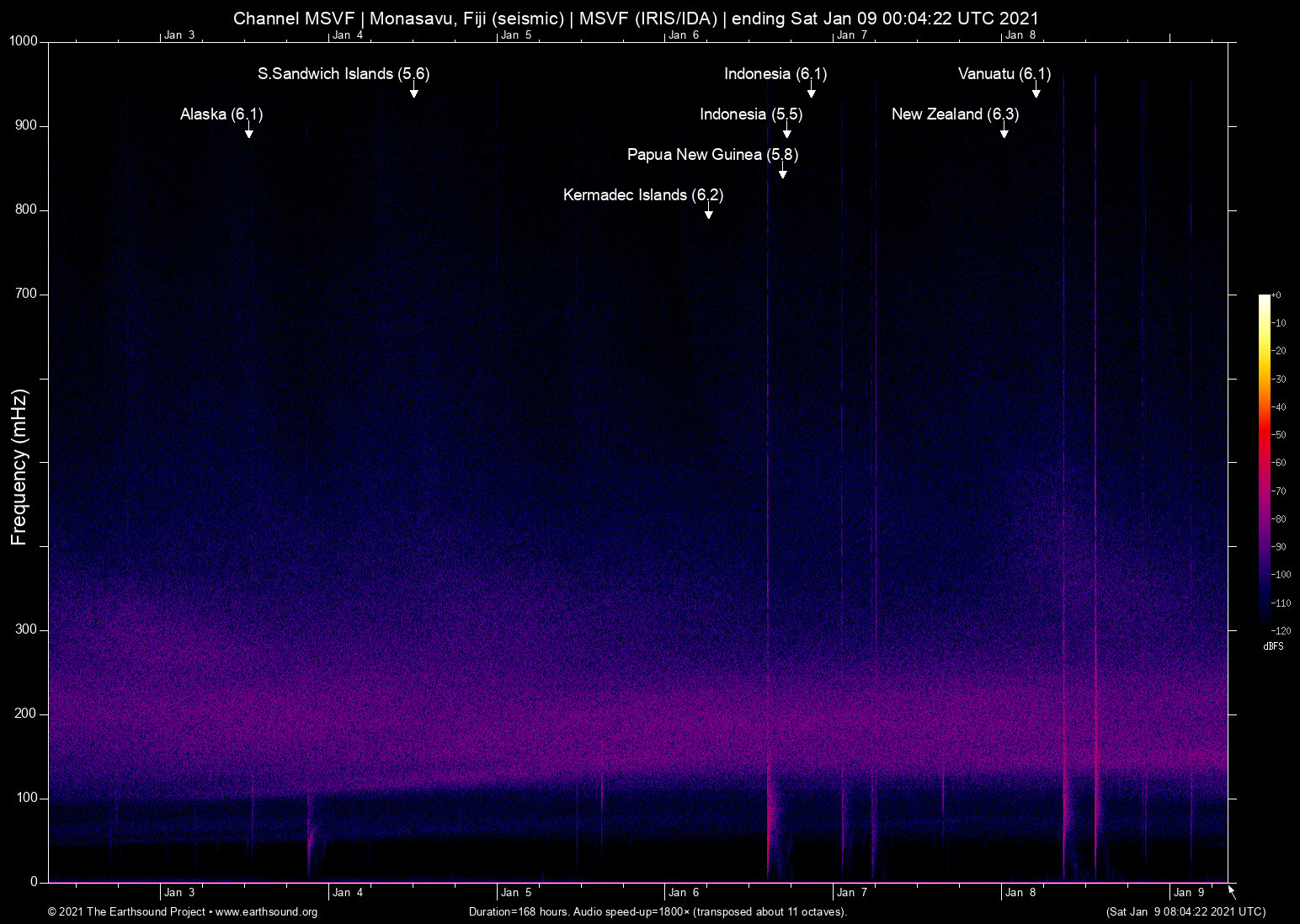Click the Jan 8 label on the top time axis
This screenshot has width=1300, height=924.
(1020, 35)
